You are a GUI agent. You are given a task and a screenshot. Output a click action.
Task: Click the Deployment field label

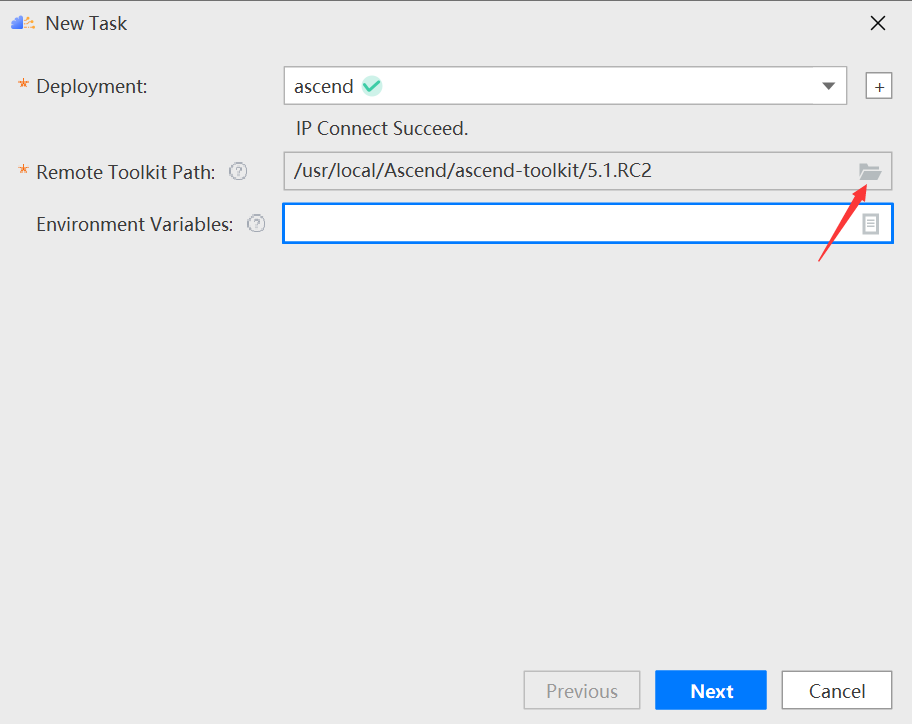click(92, 87)
